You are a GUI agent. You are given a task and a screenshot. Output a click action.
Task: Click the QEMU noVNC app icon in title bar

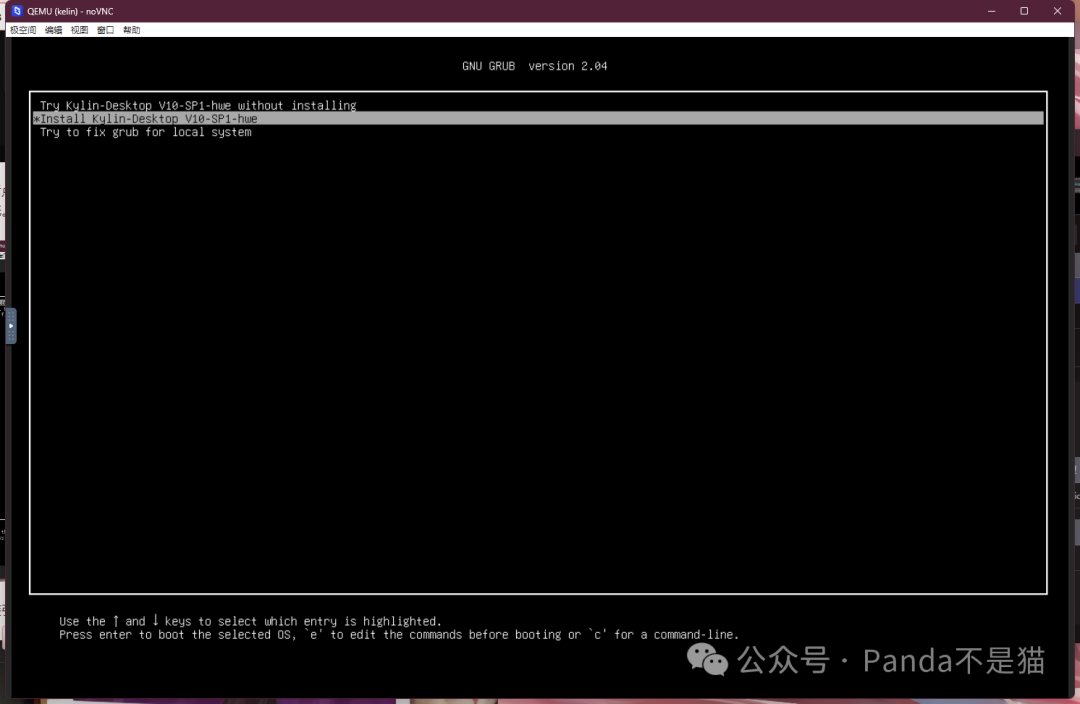pos(17,11)
